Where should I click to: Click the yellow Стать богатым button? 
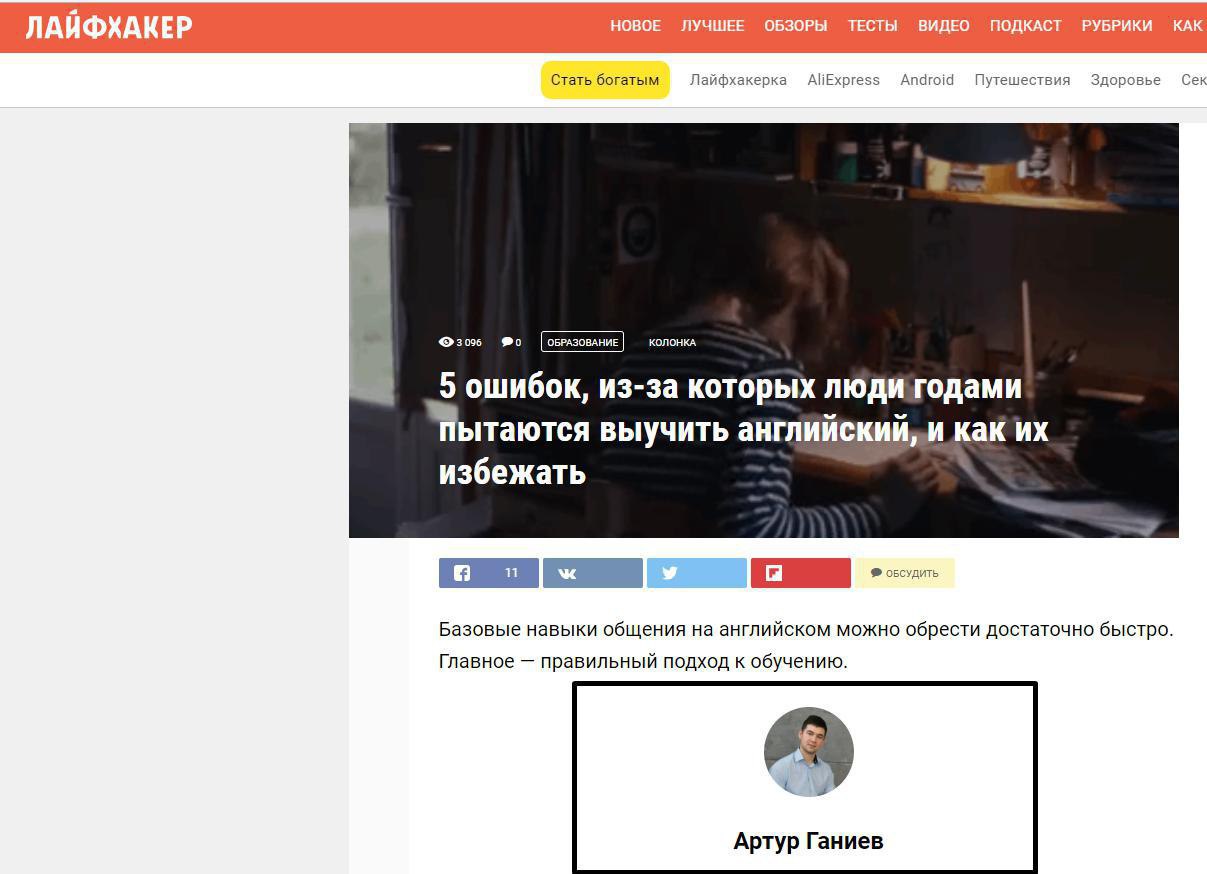(605, 80)
